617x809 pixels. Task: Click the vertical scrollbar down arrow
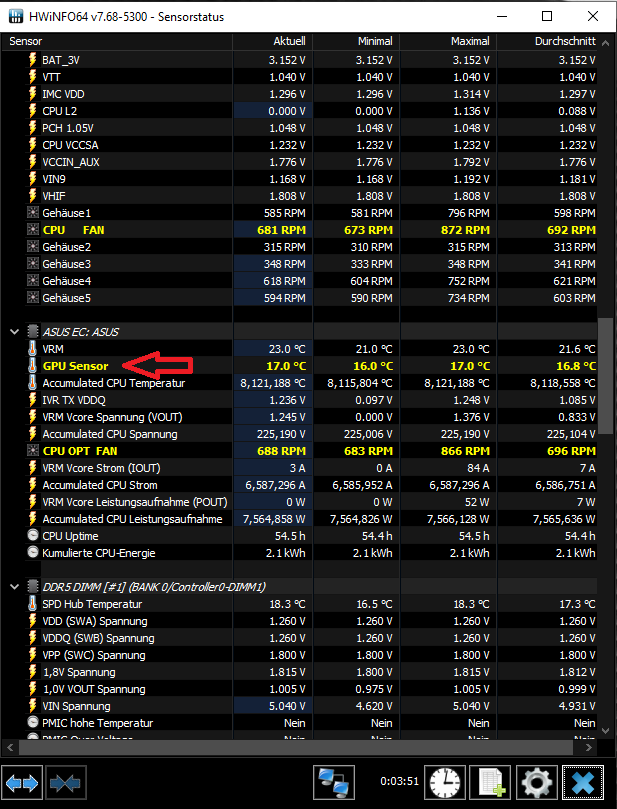[607, 730]
